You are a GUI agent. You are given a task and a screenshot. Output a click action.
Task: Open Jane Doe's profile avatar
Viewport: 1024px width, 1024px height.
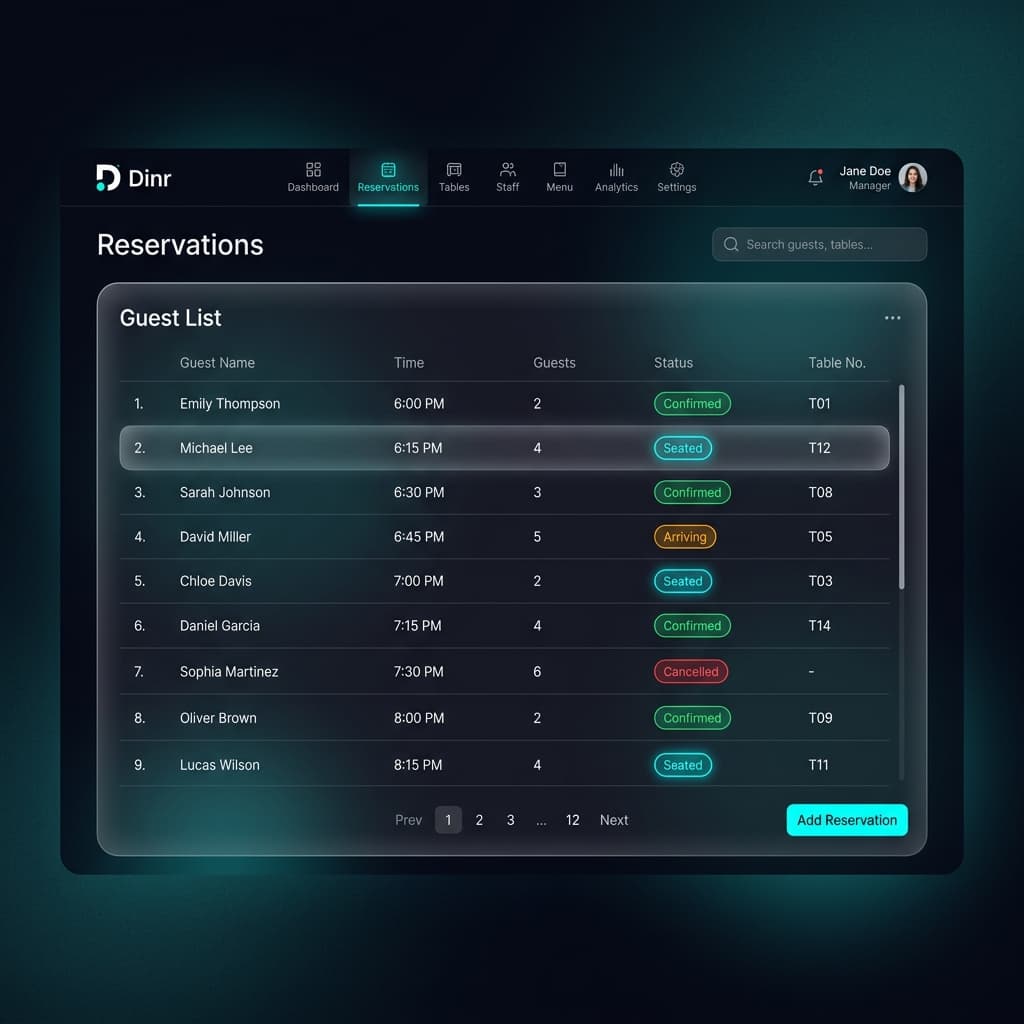[912, 178]
